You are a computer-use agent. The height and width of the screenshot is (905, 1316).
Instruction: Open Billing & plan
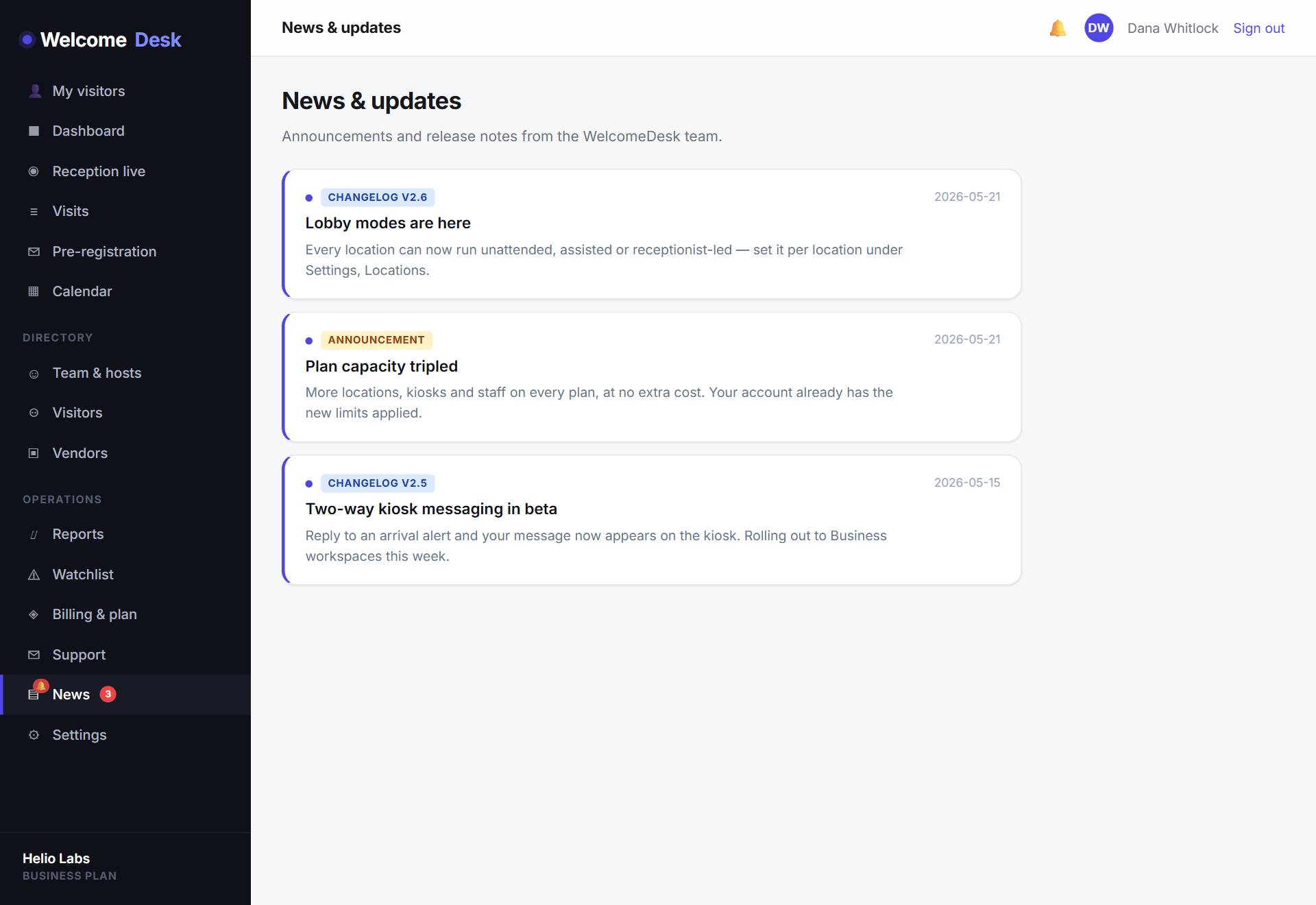125,614
